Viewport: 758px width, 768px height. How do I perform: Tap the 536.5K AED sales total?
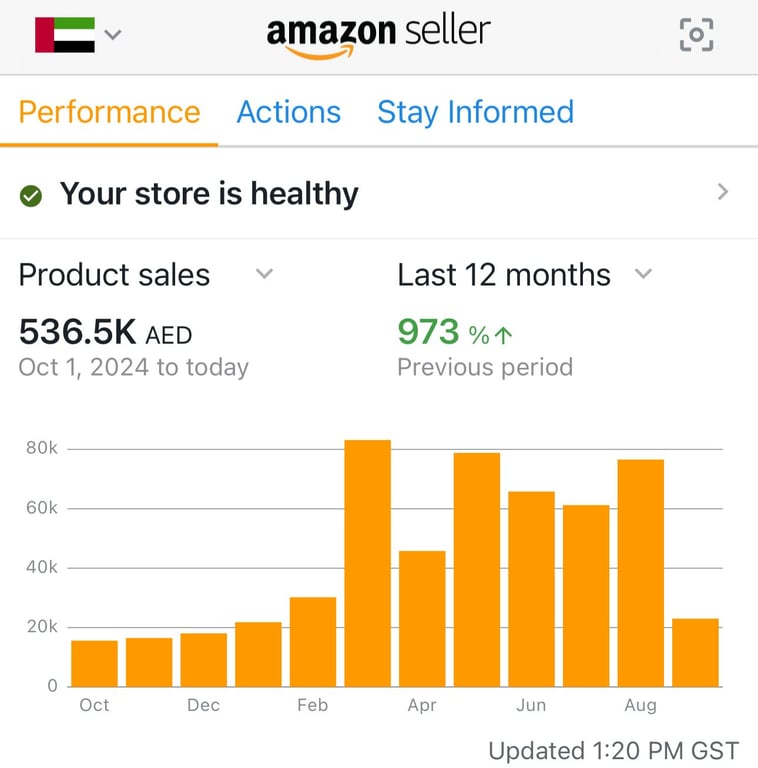coord(105,333)
